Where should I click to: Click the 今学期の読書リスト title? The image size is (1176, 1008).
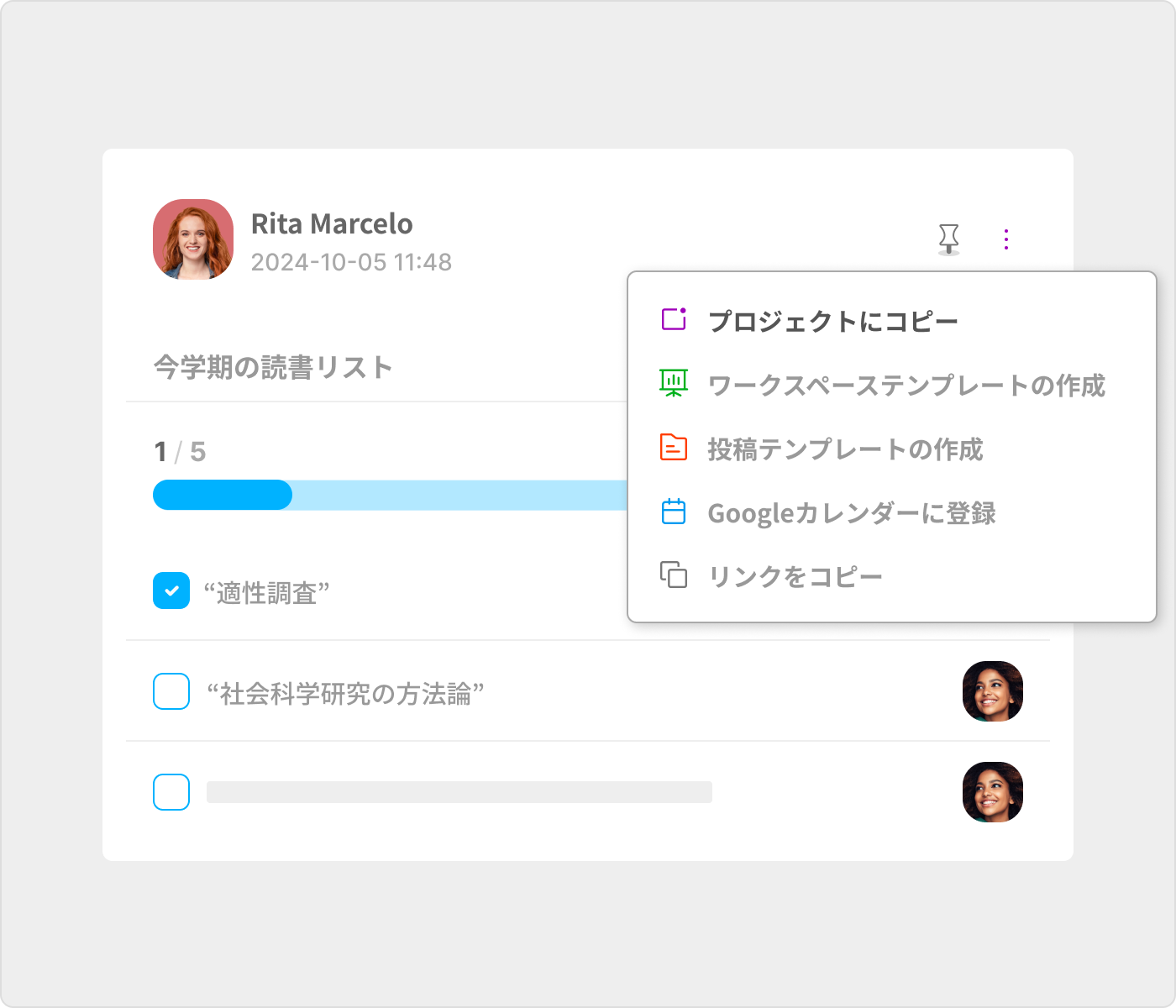[x=273, y=367]
